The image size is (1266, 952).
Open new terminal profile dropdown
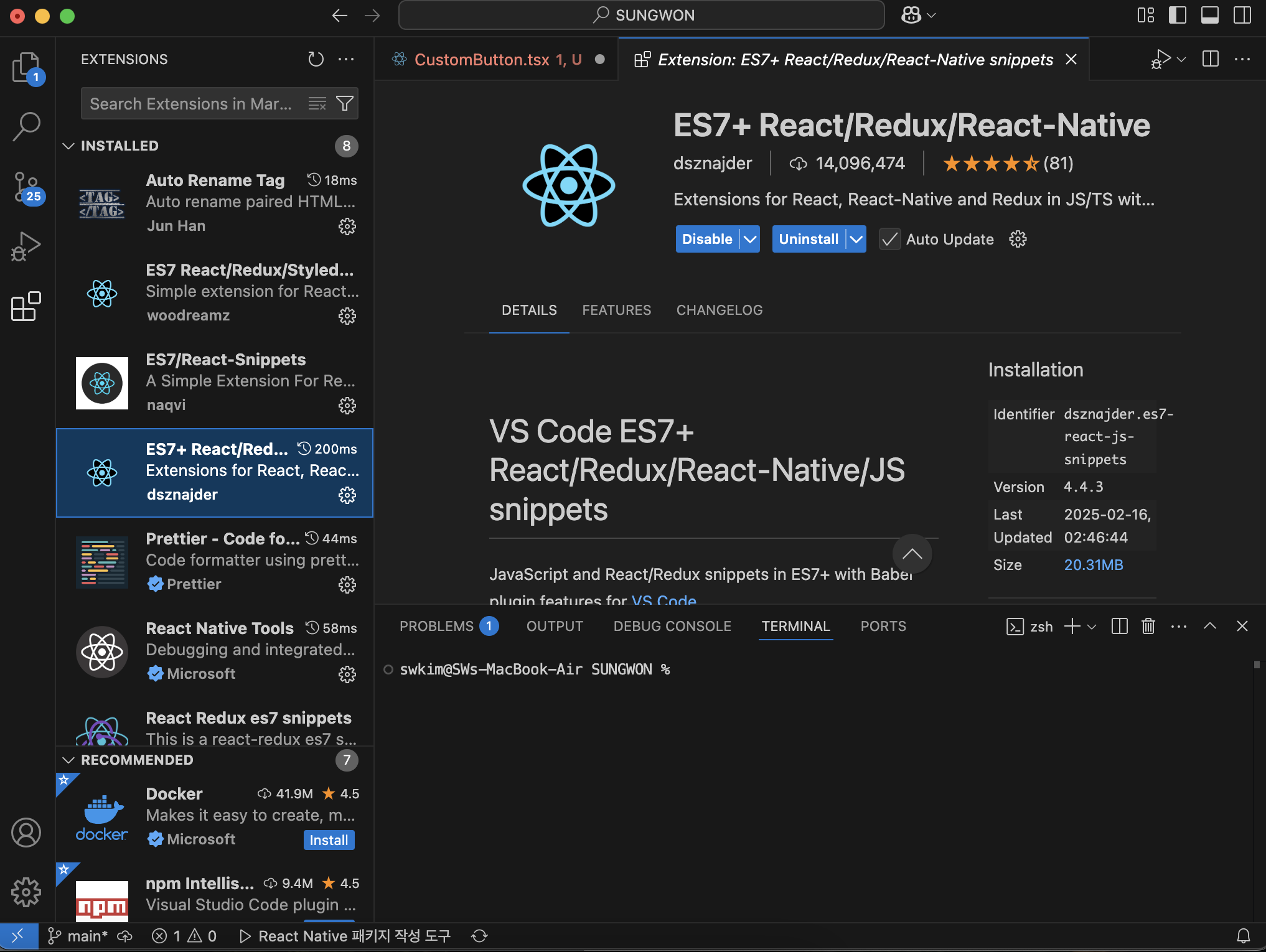click(1092, 627)
